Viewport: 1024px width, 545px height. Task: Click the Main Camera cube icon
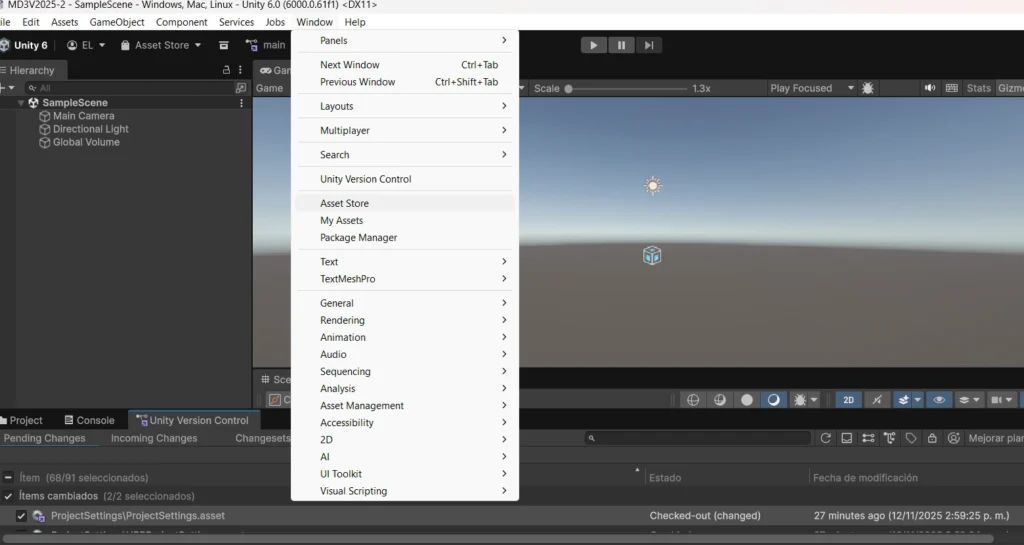[x=44, y=116]
